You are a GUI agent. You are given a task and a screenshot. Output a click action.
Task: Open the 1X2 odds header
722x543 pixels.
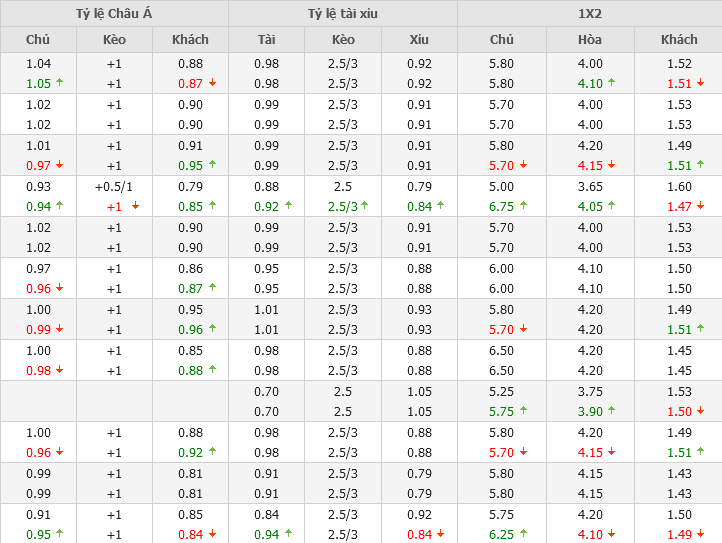(x=590, y=14)
